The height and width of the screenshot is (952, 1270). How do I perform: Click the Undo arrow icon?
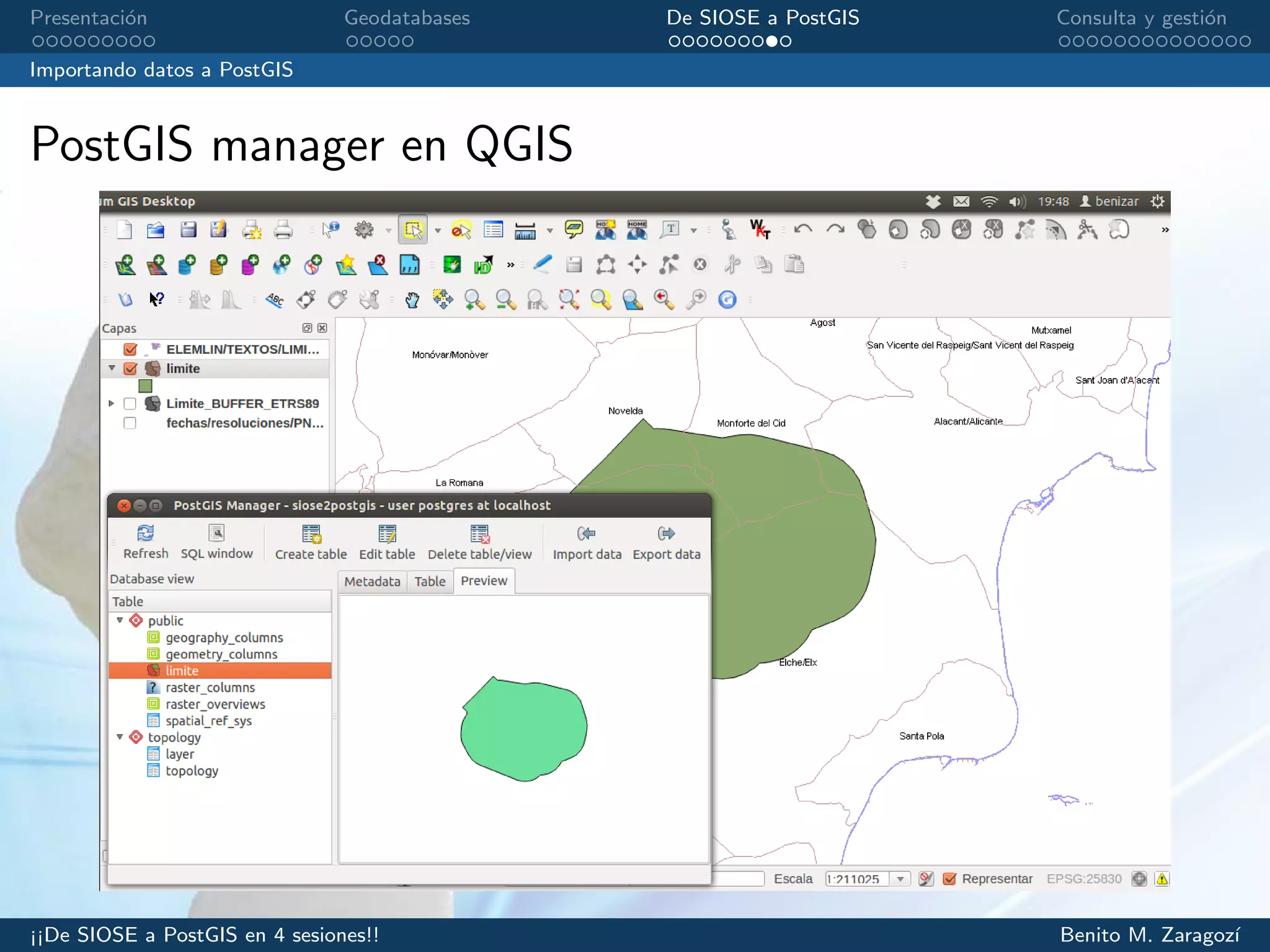pos(803,230)
